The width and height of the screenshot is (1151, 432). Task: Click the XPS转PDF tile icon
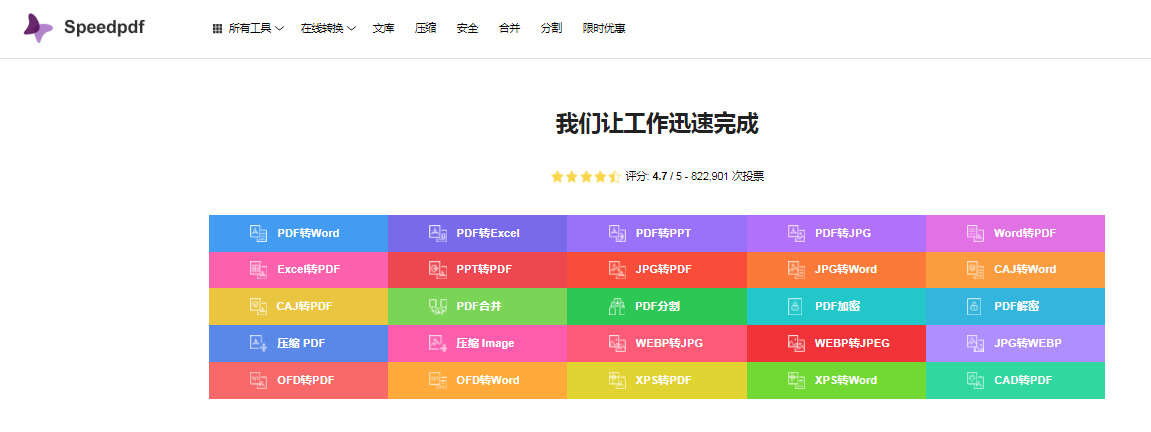pos(617,380)
